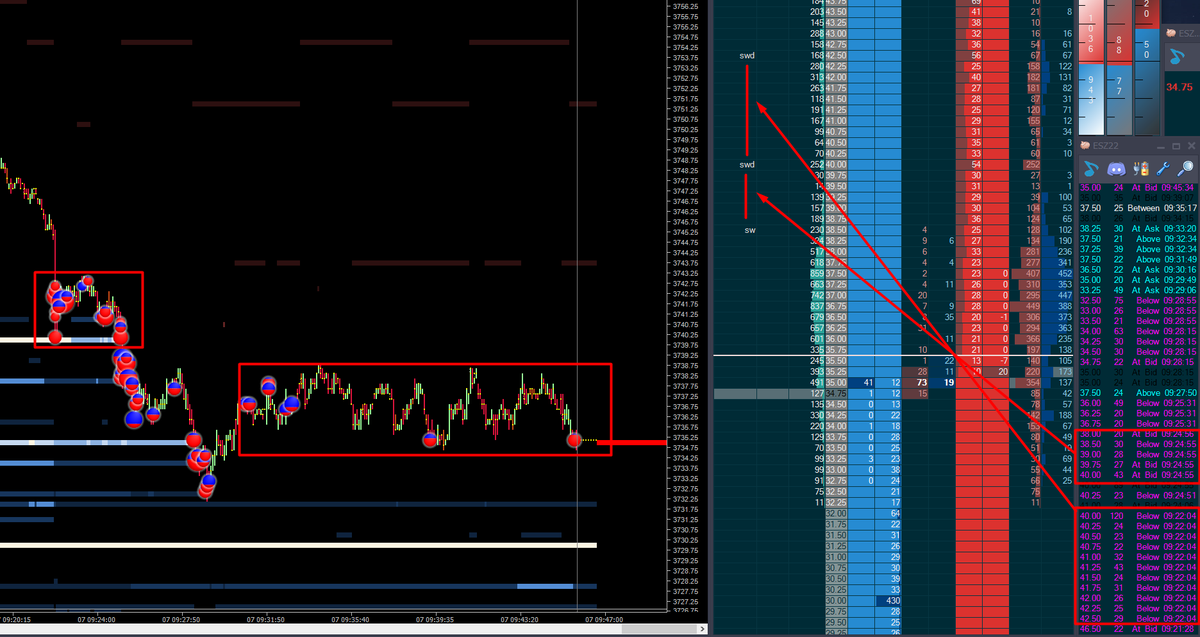This screenshot has width=1200, height=637.
Task: Select the red 34.75 last price readout
Action: tap(1180, 87)
